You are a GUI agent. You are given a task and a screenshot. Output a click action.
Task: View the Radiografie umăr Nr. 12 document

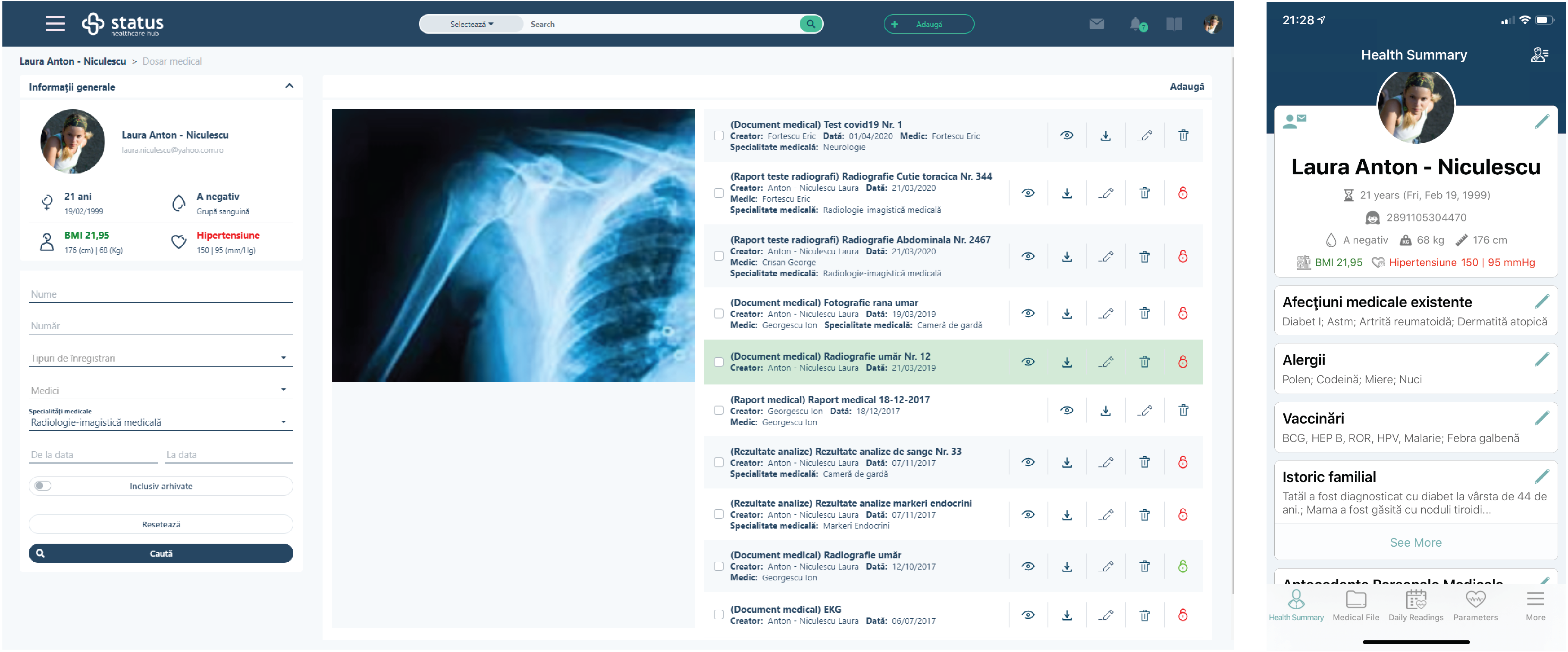click(1028, 361)
